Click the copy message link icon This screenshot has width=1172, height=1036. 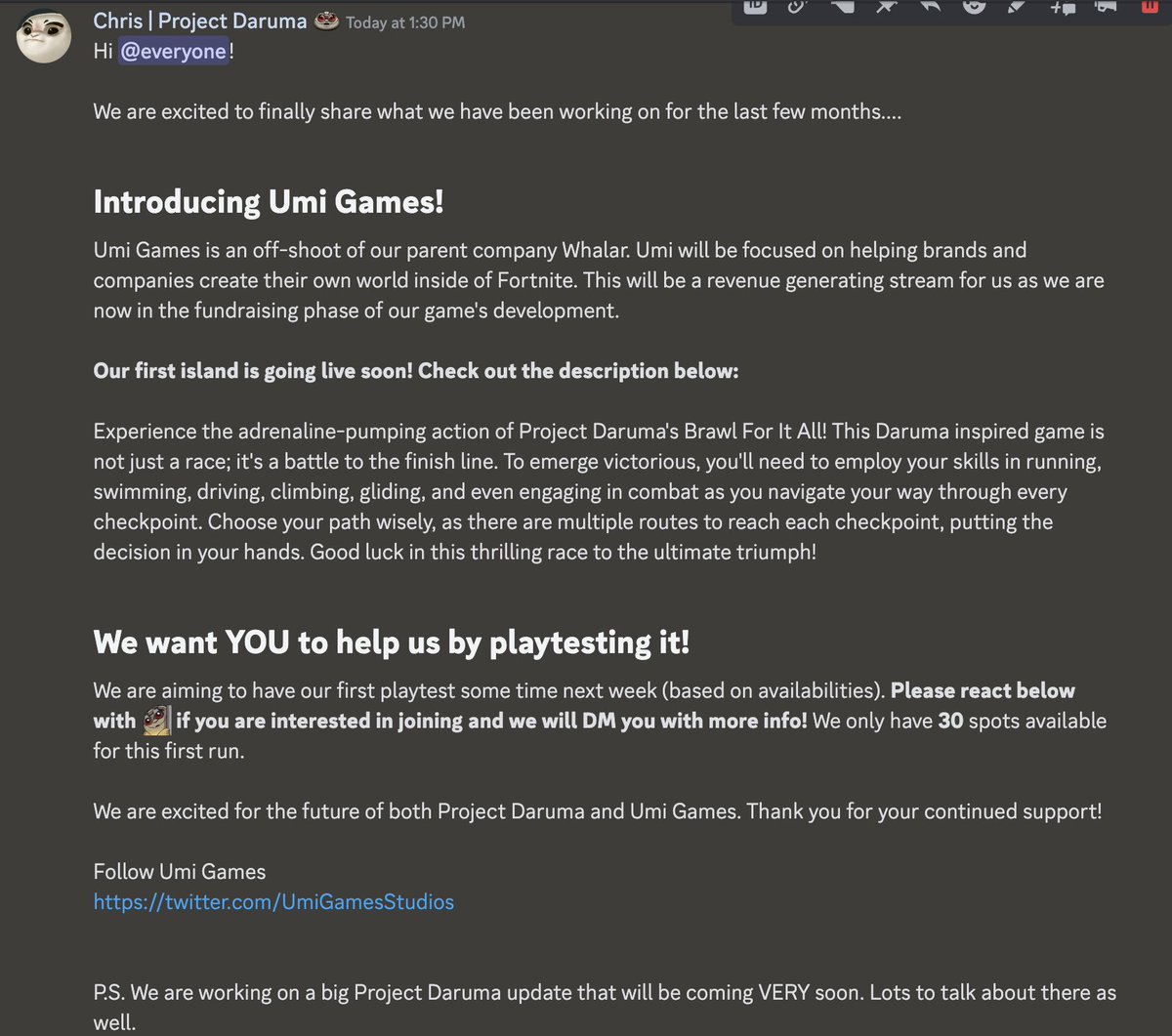click(798, 6)
